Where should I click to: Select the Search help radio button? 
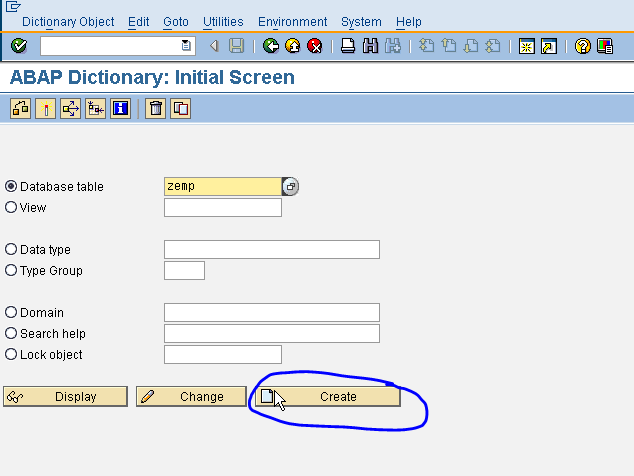point(11,333)
